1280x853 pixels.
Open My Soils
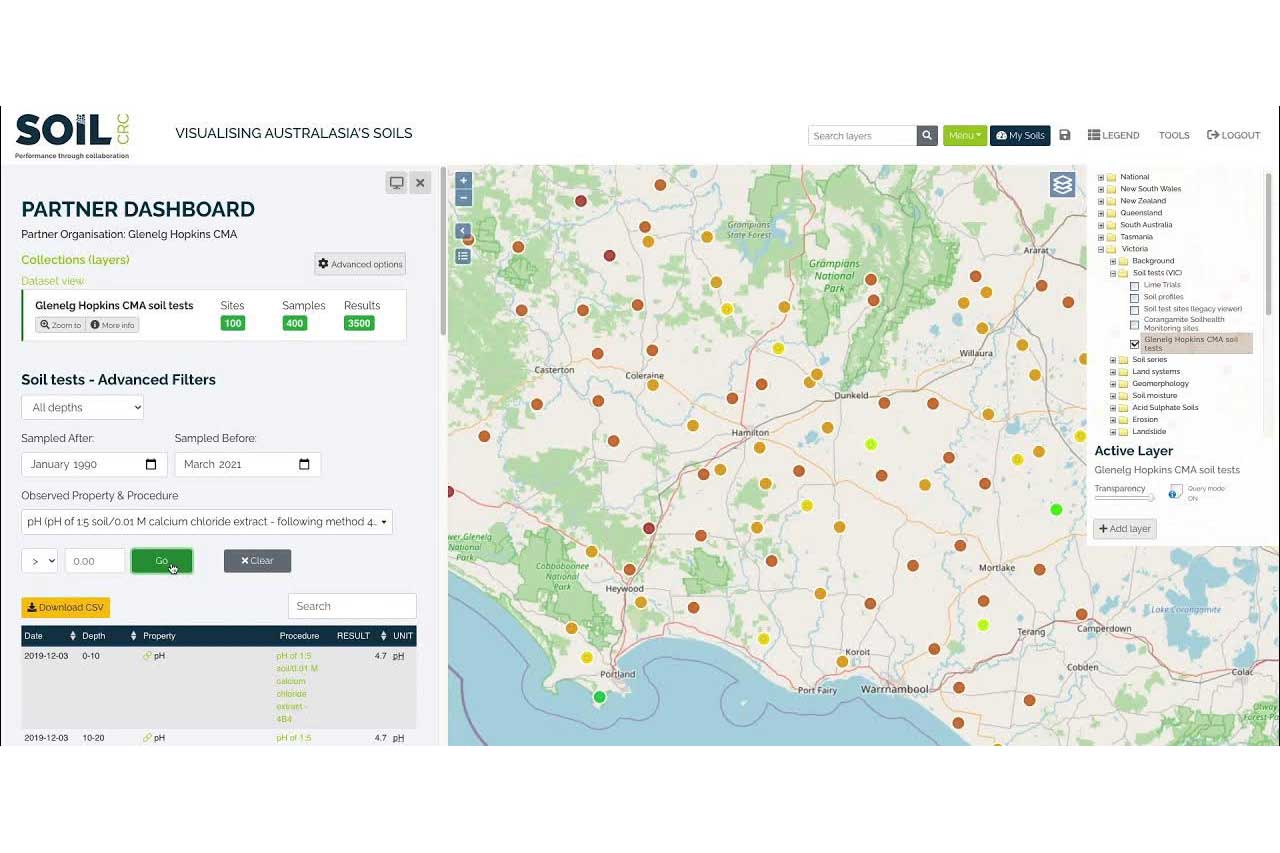point(1020,135)
